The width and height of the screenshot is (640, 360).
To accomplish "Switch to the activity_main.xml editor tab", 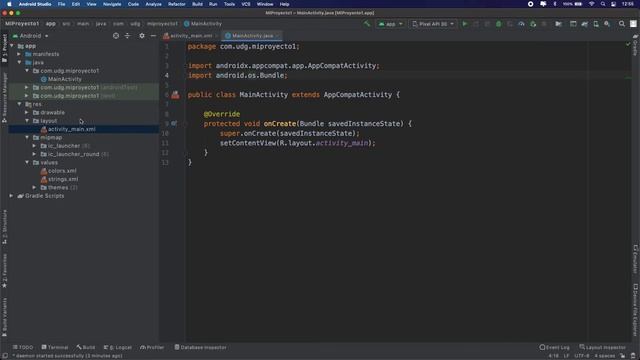I will 190,36.
